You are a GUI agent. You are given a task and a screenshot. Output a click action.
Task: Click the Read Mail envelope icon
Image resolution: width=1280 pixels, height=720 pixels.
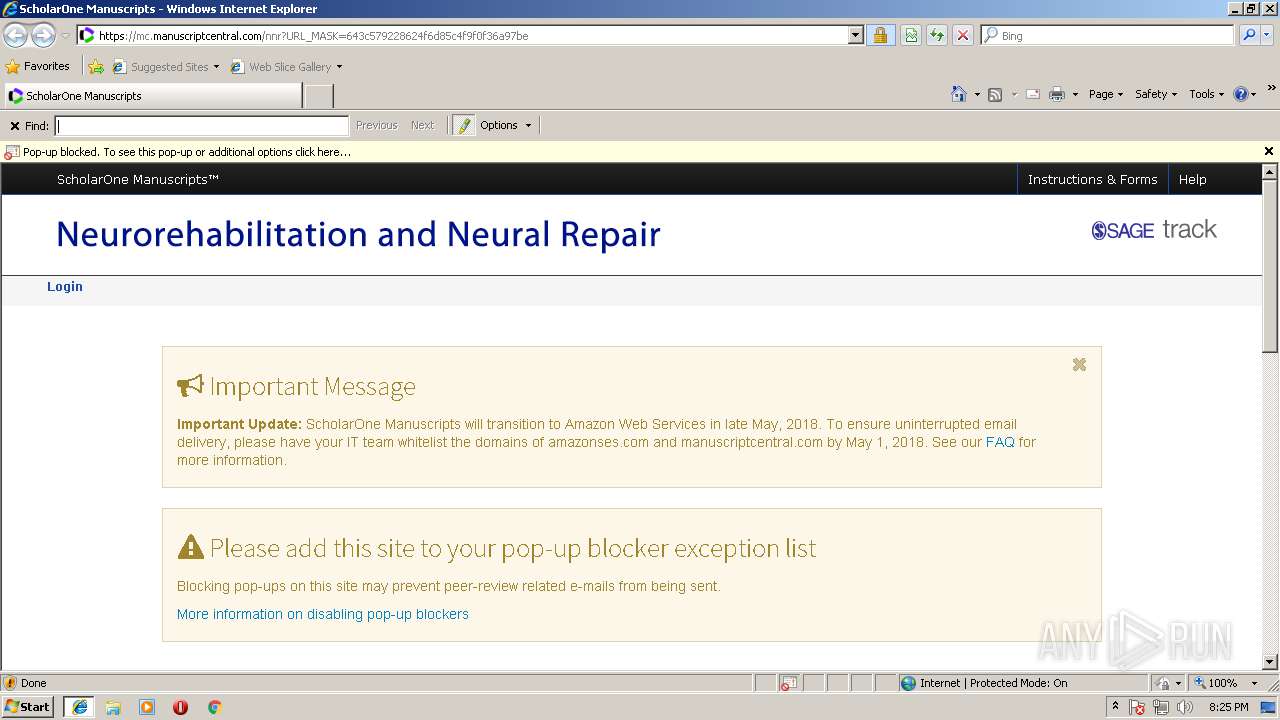(x=1033, y=94)
